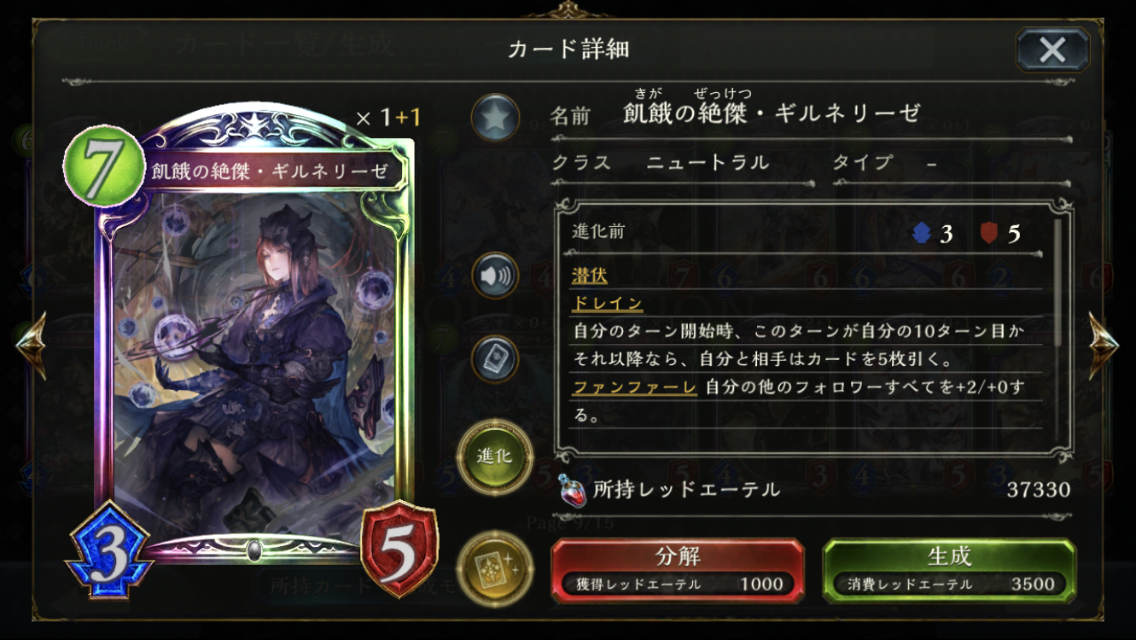Play card voice with speaker icon
Viewport: 1136px width, 640px height.
tap(495, 275)
